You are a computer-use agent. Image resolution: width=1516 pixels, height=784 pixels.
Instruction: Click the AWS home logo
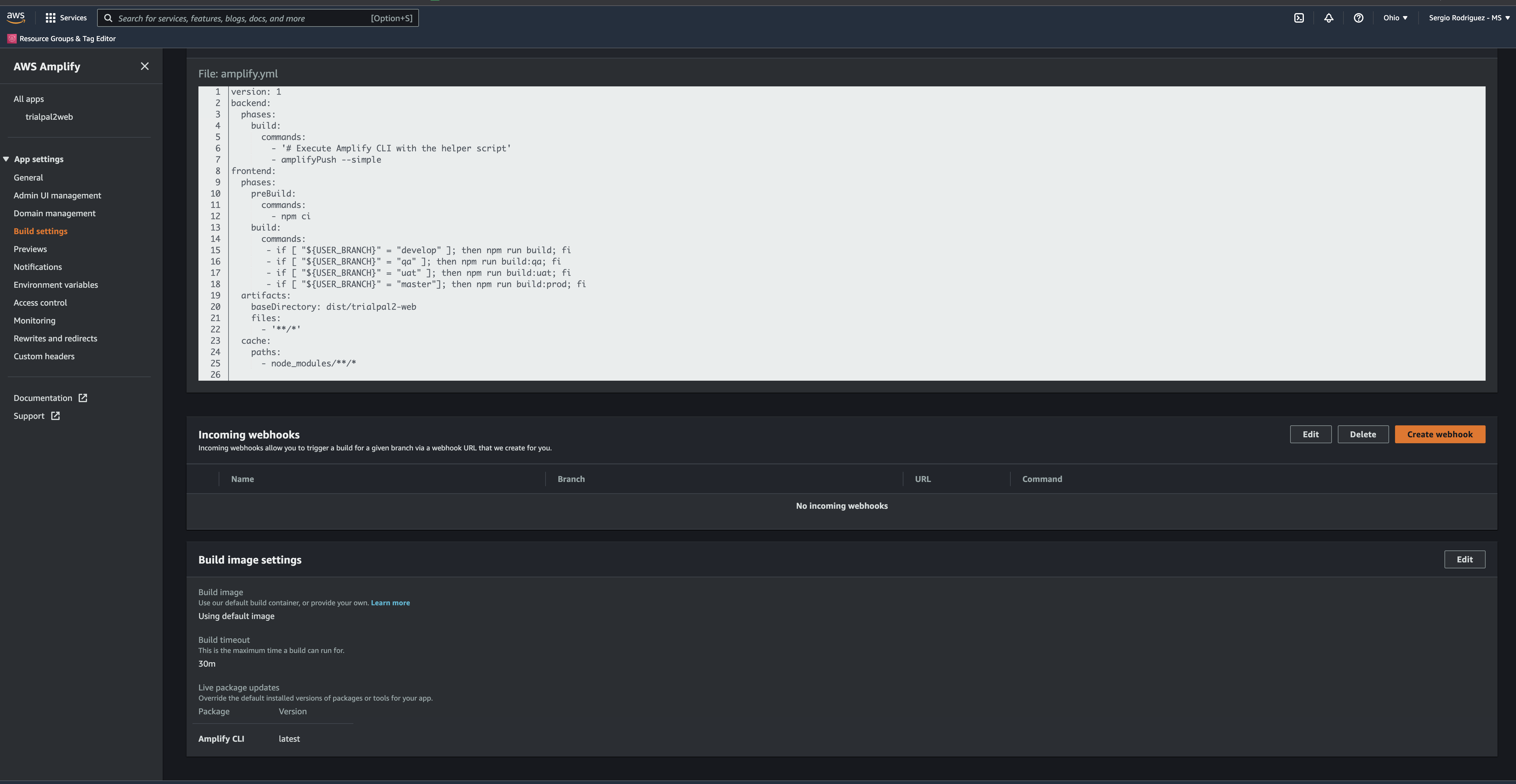click(x=16, y=17)
